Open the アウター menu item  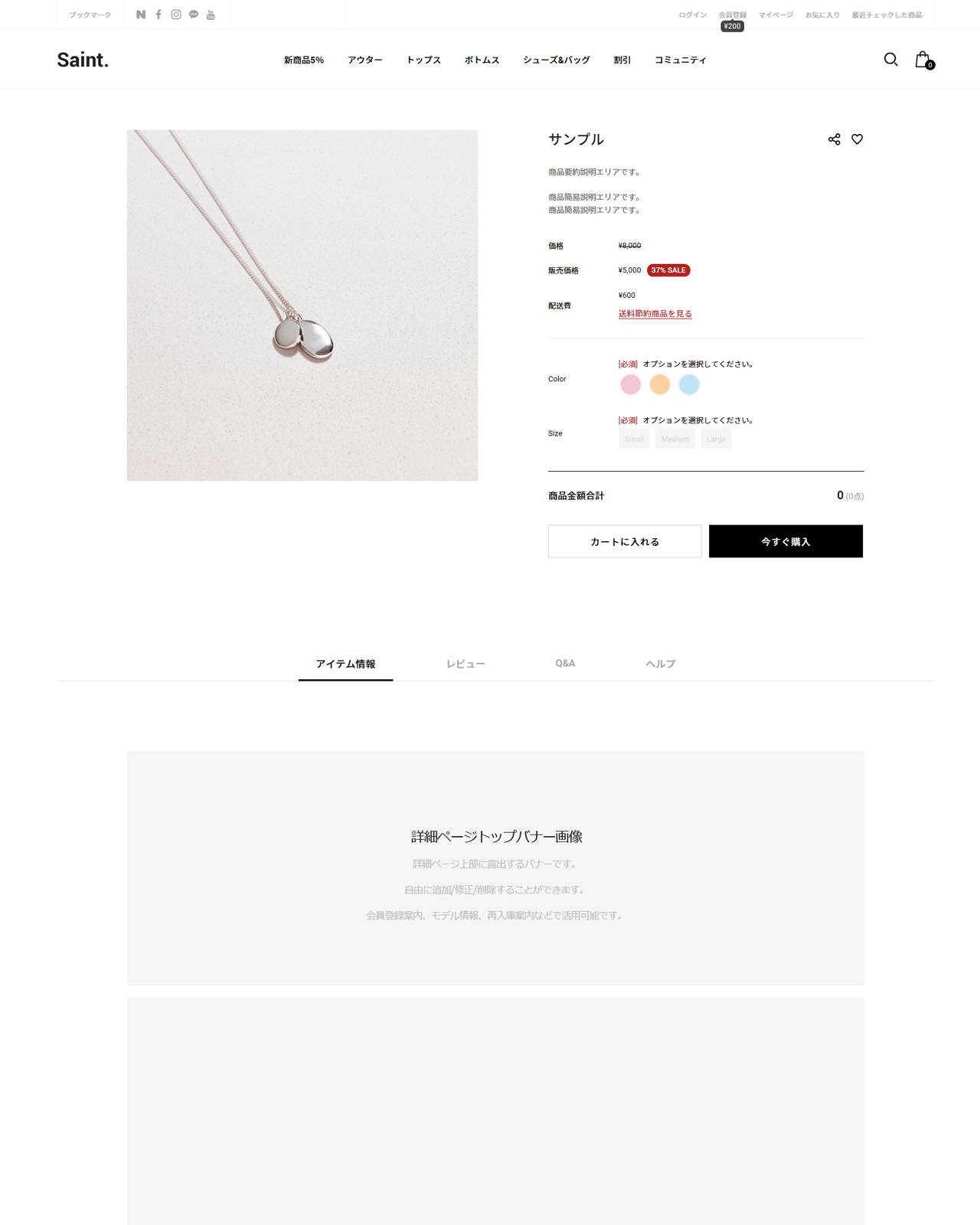365,60
